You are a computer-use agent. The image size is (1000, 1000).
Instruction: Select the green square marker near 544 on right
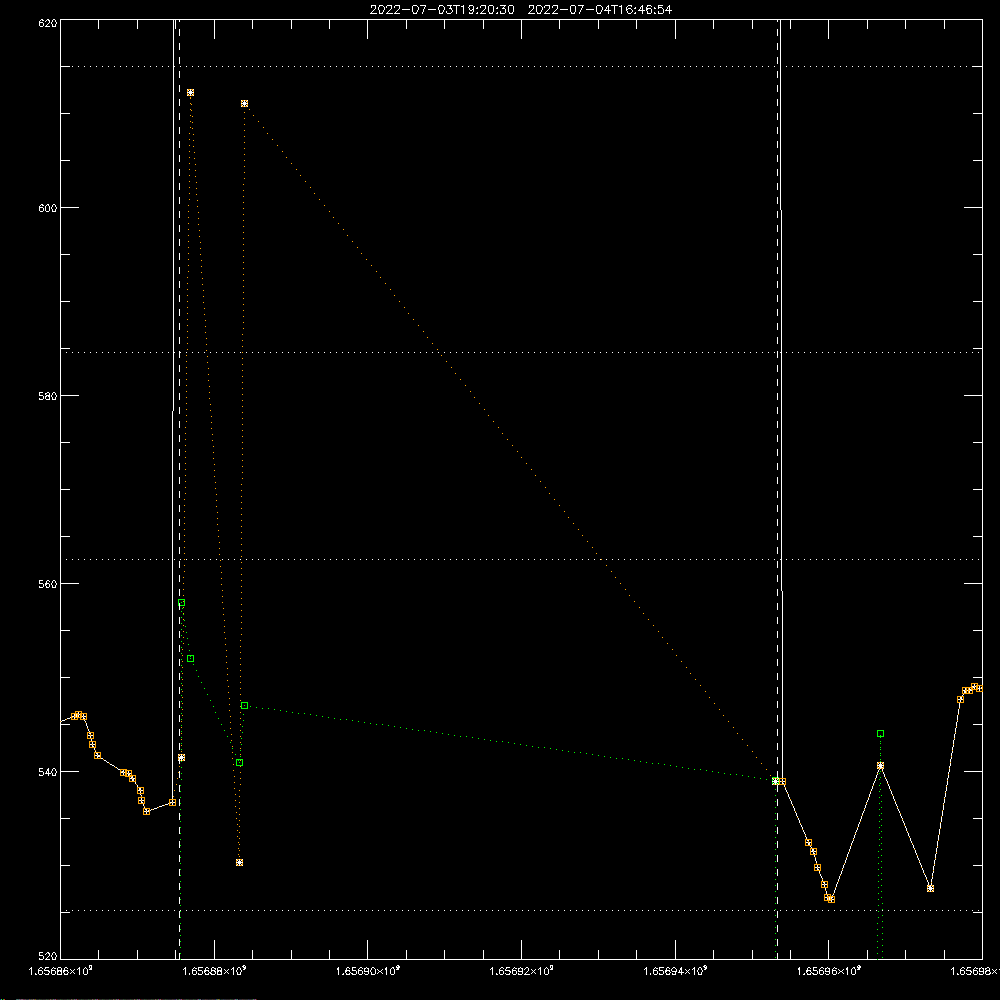(x=880, y=734)
